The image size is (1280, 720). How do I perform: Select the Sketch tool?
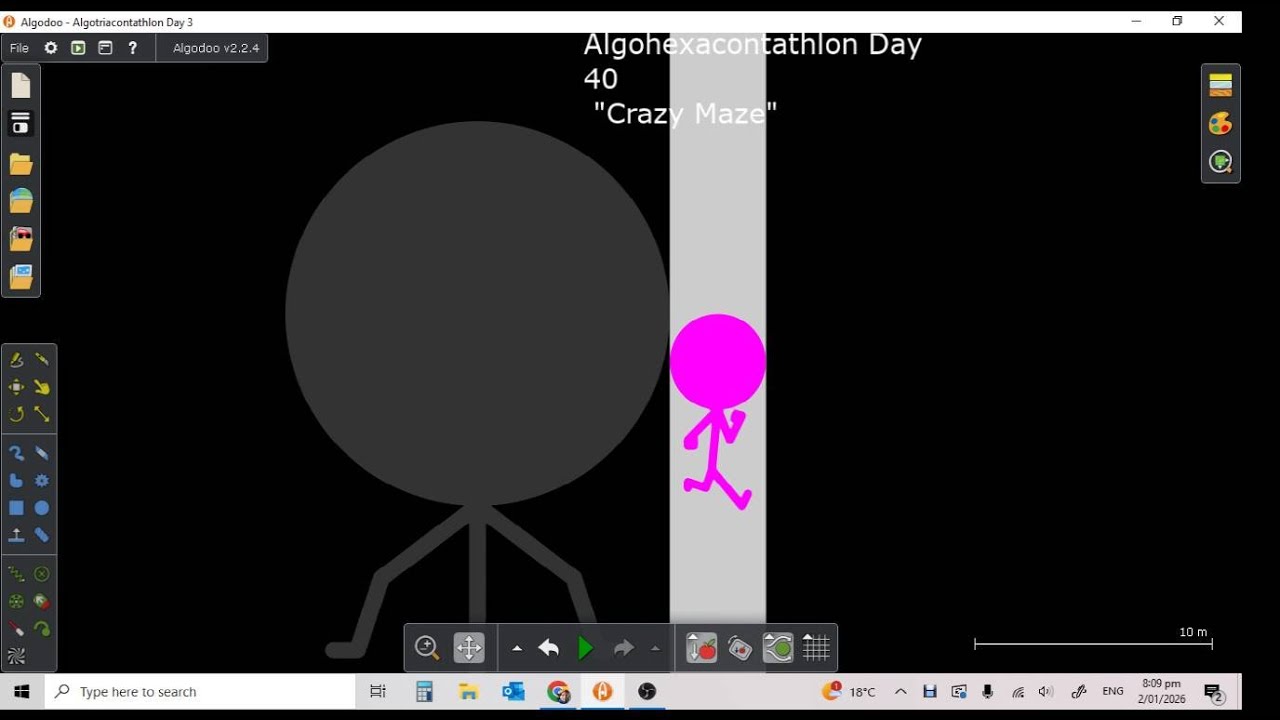coord(16,359)
